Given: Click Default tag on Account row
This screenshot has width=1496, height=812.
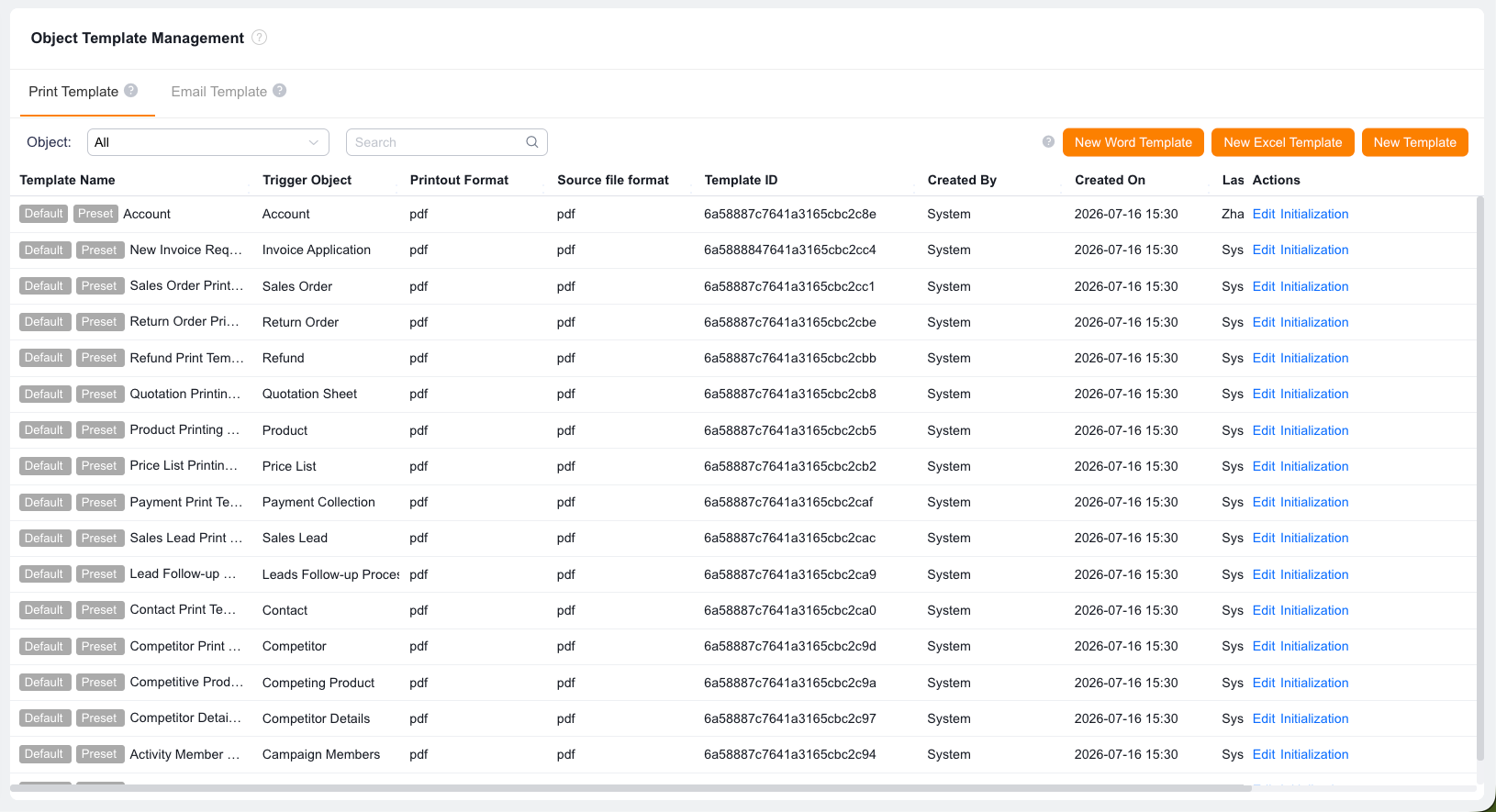Looking at the screenshot, I should point(43,214).
